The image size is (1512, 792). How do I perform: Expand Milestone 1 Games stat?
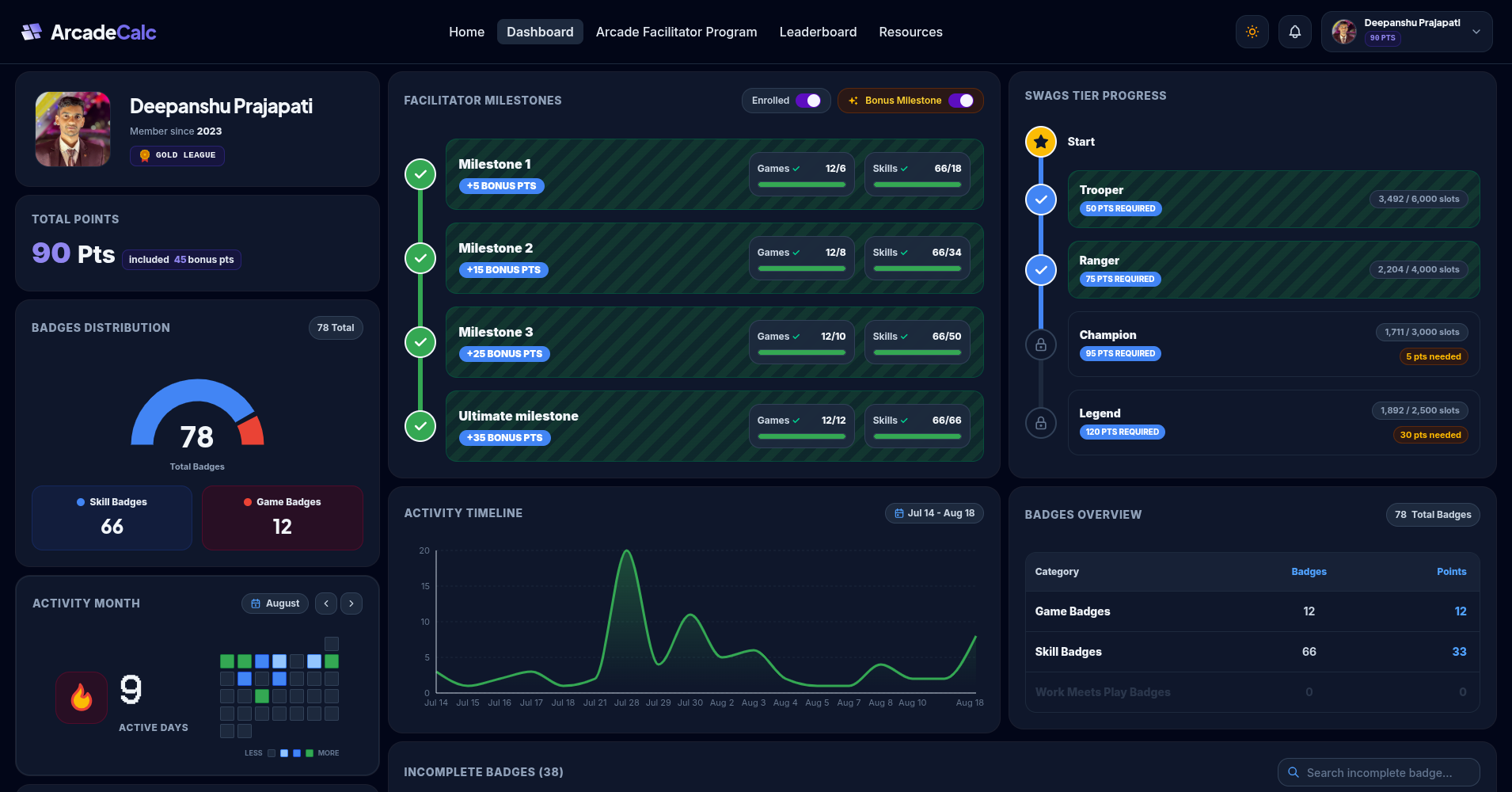click(x=801, y=174)
